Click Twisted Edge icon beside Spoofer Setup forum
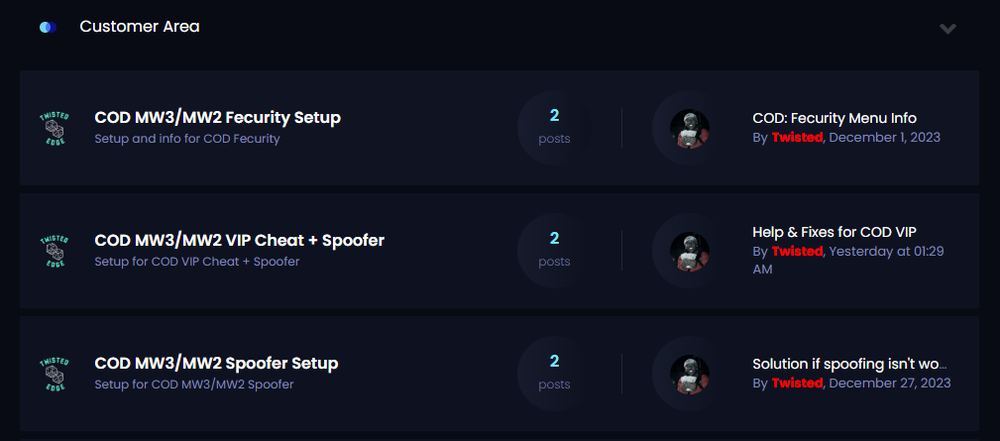This screenshot has height=441, width=1000. pyautogui.click(x=53, y=374)
